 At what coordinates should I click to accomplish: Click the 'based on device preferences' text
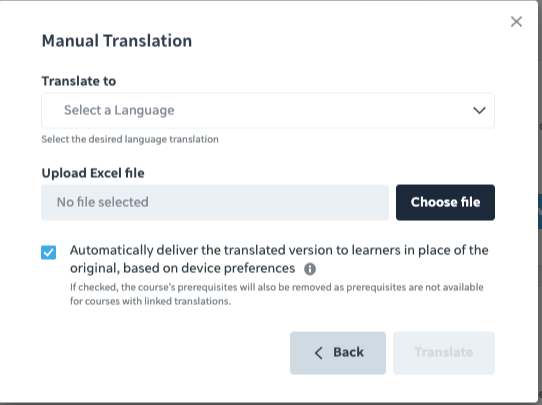coord(209,269)
